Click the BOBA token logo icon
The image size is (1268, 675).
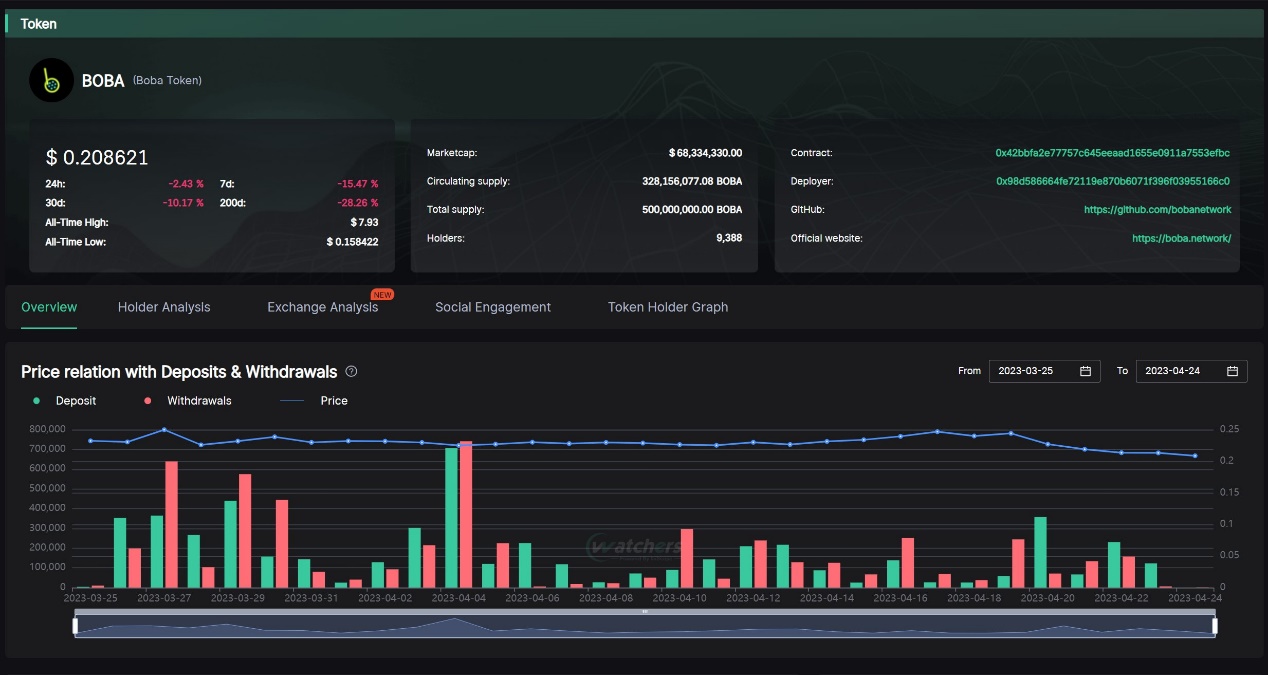[51, 80]
